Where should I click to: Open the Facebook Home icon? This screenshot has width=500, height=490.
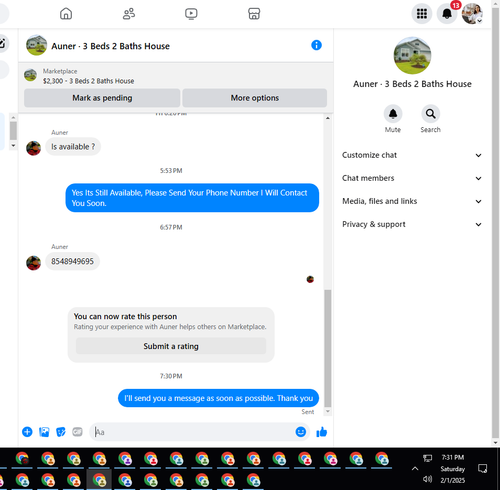(x=66, y=14)
